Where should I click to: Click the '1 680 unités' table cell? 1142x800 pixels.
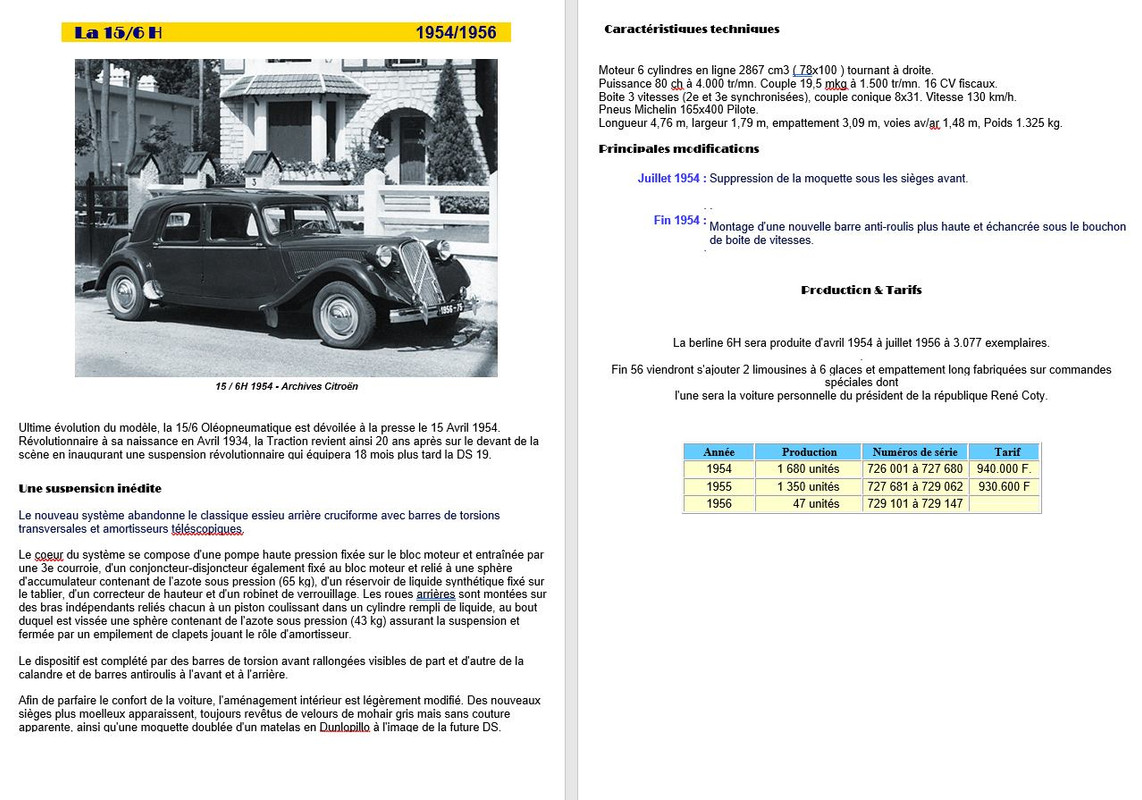pos(809,469)
